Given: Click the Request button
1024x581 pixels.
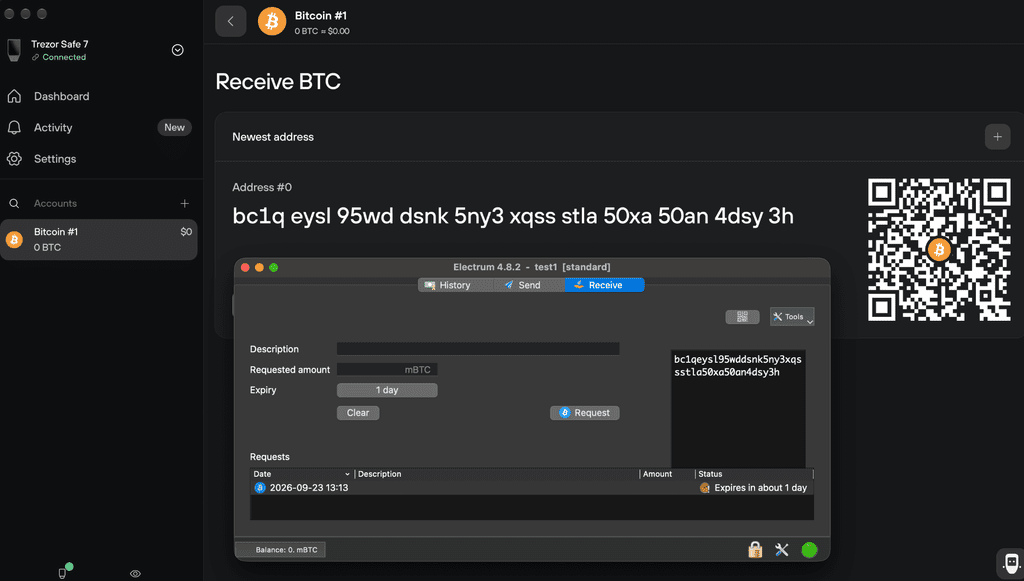Looking at the screenshot, I should [x=584, y=413].
